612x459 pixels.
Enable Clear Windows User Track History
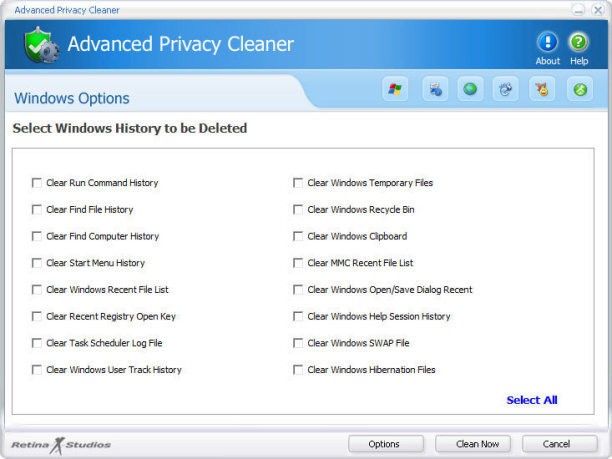(37, 370)
